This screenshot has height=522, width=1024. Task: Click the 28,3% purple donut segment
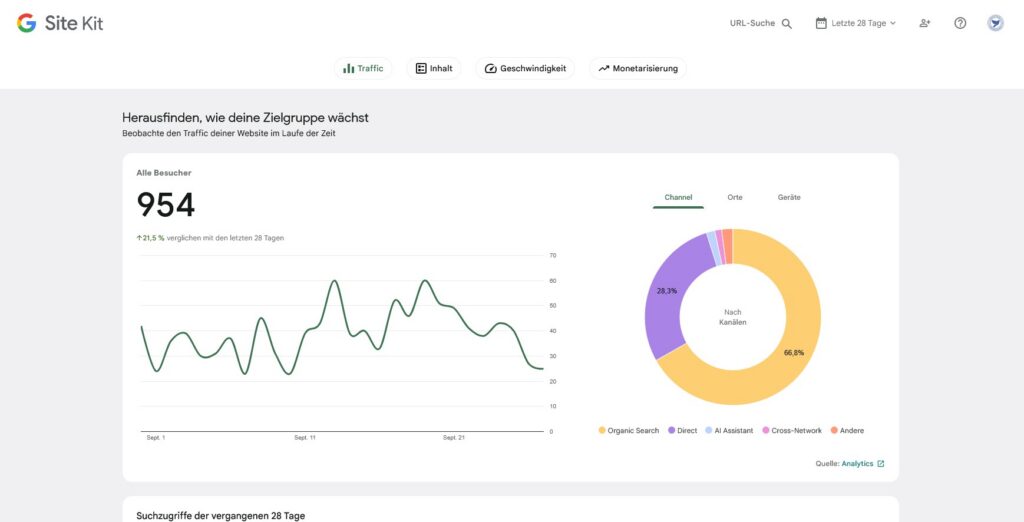[x=667, y=291]
